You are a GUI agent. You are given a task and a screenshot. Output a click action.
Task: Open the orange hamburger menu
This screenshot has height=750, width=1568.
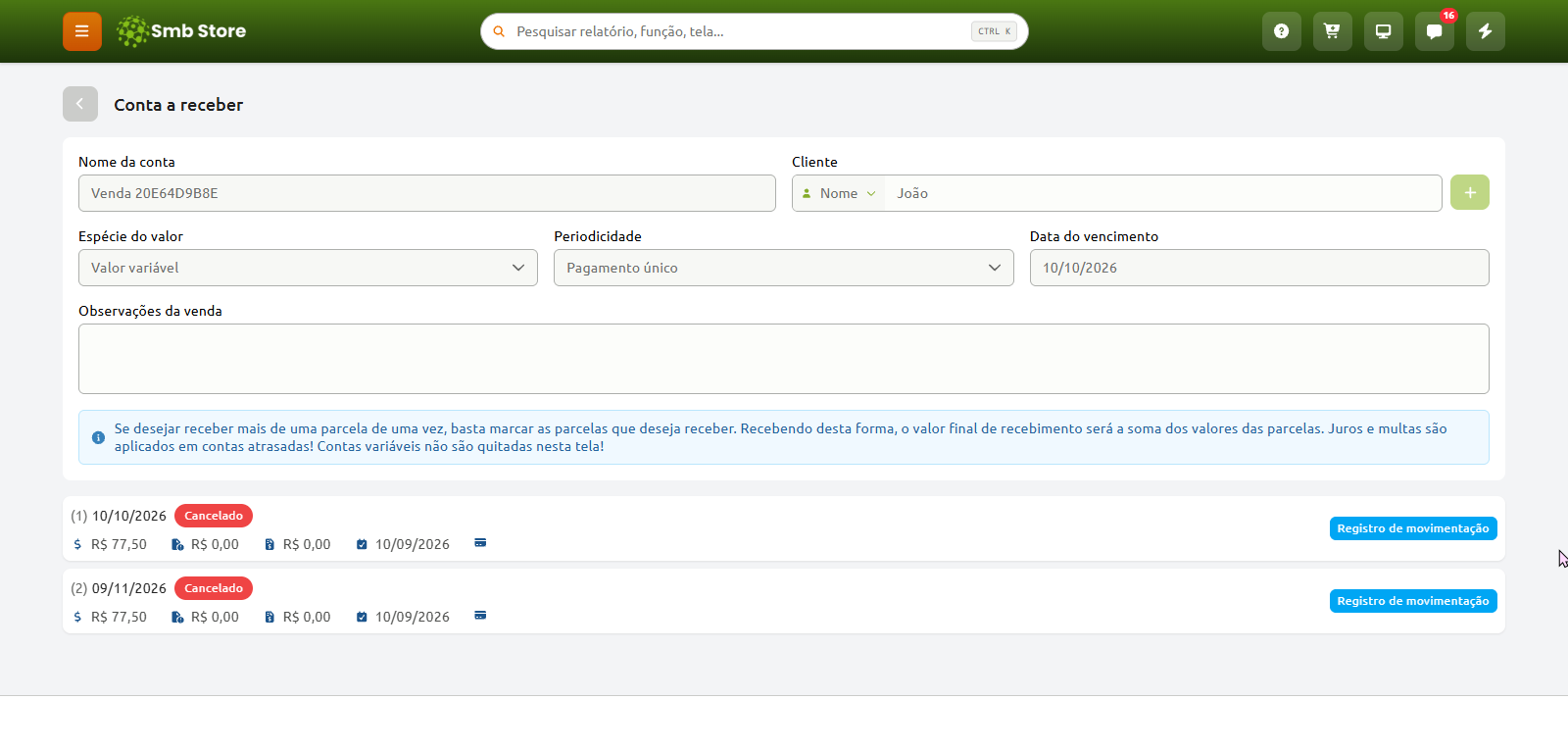tap(82, 31)
